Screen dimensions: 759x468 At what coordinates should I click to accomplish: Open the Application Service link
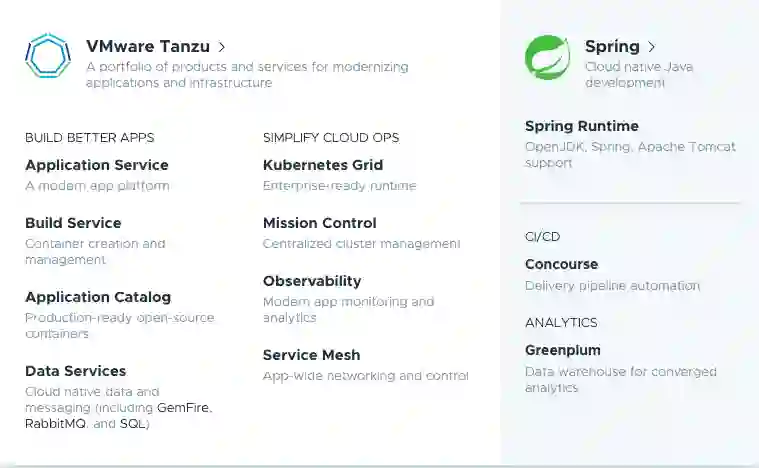point(97,165)
